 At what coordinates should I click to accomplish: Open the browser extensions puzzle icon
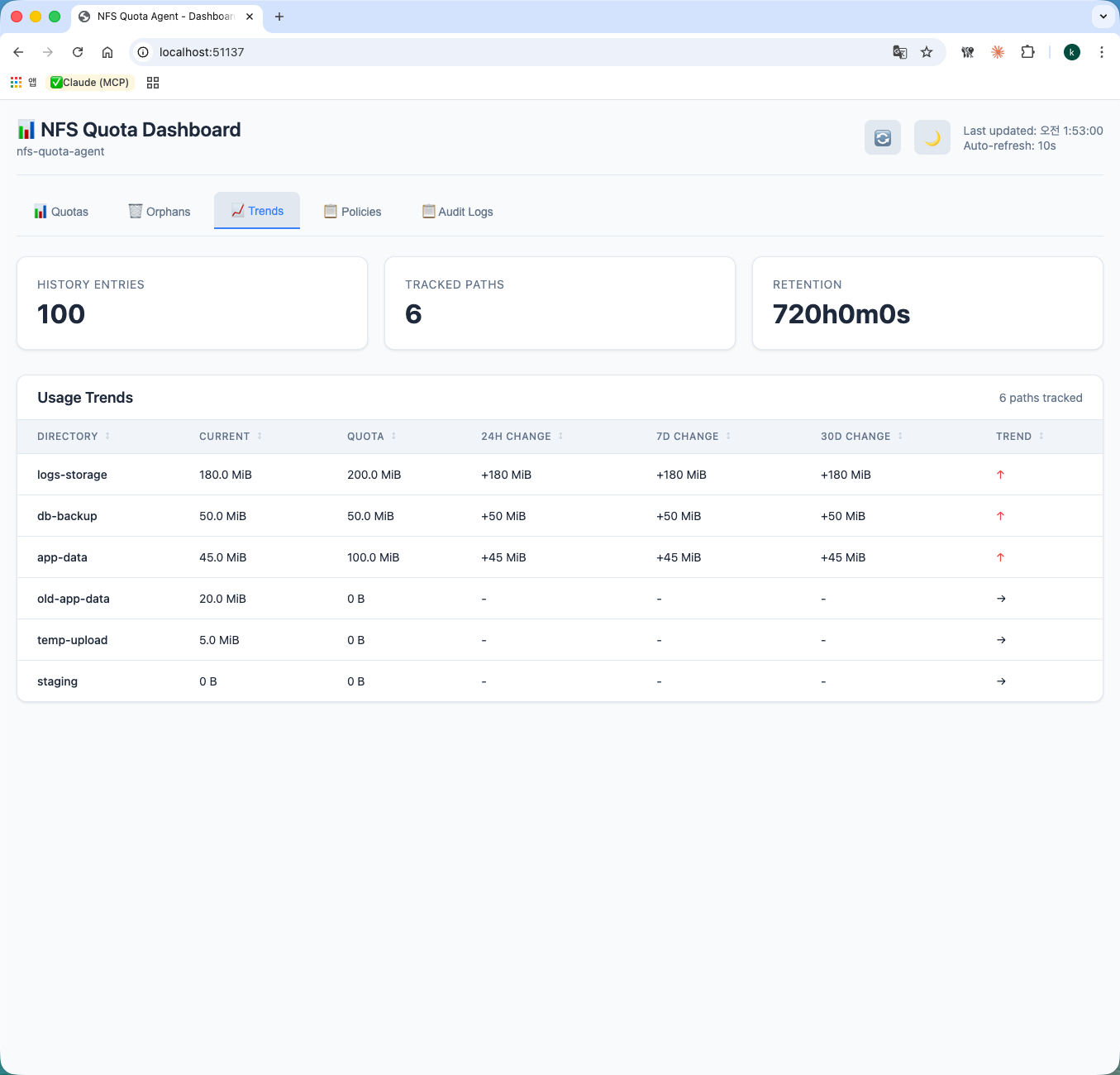[x=1027, y=52]
